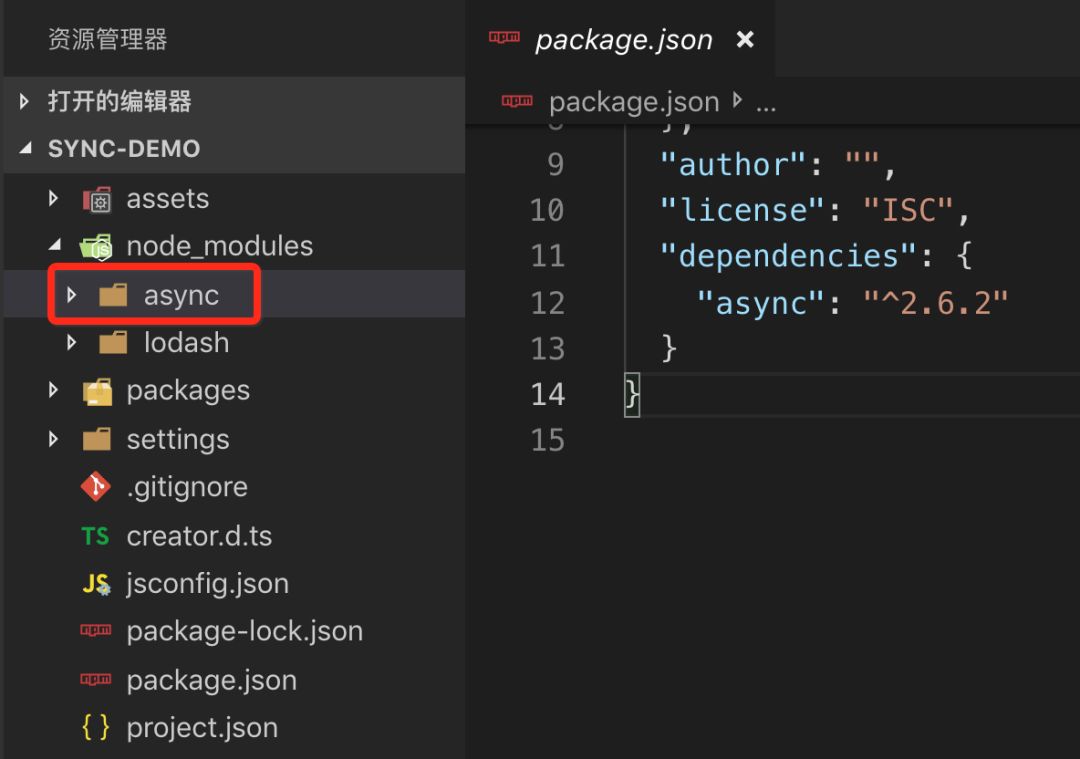Click the "^2.6.2" version string

tap(935, 303)
